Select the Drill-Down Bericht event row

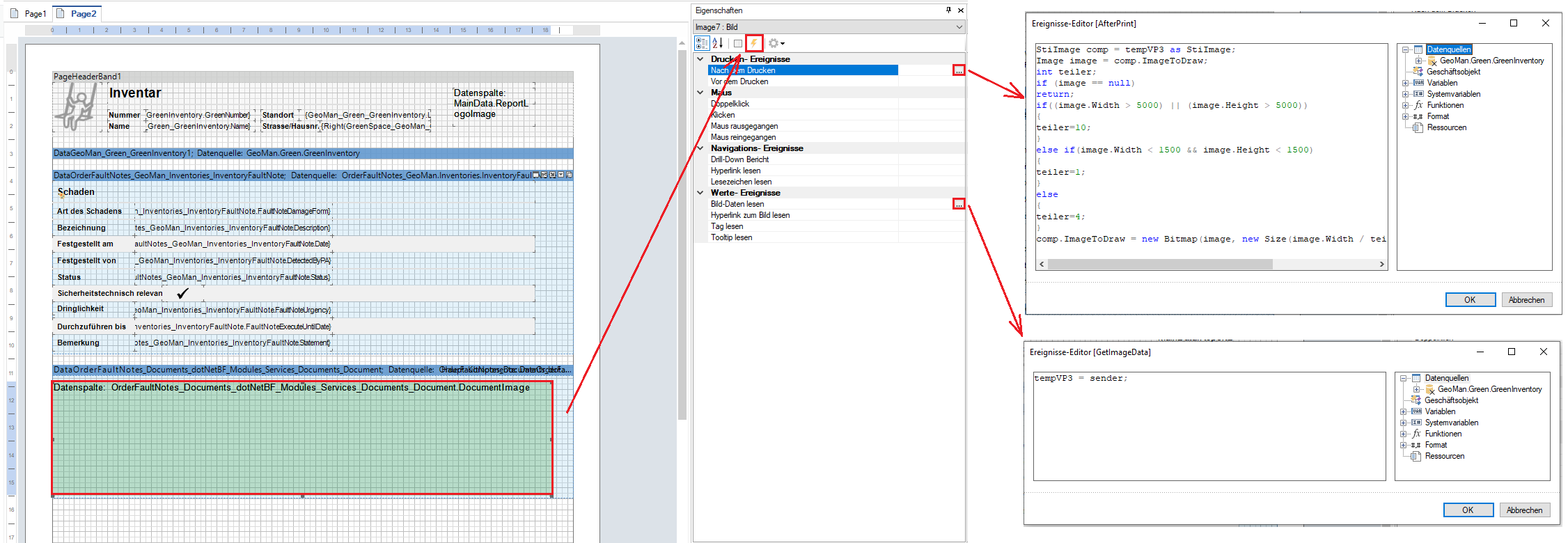coord(836,159)
